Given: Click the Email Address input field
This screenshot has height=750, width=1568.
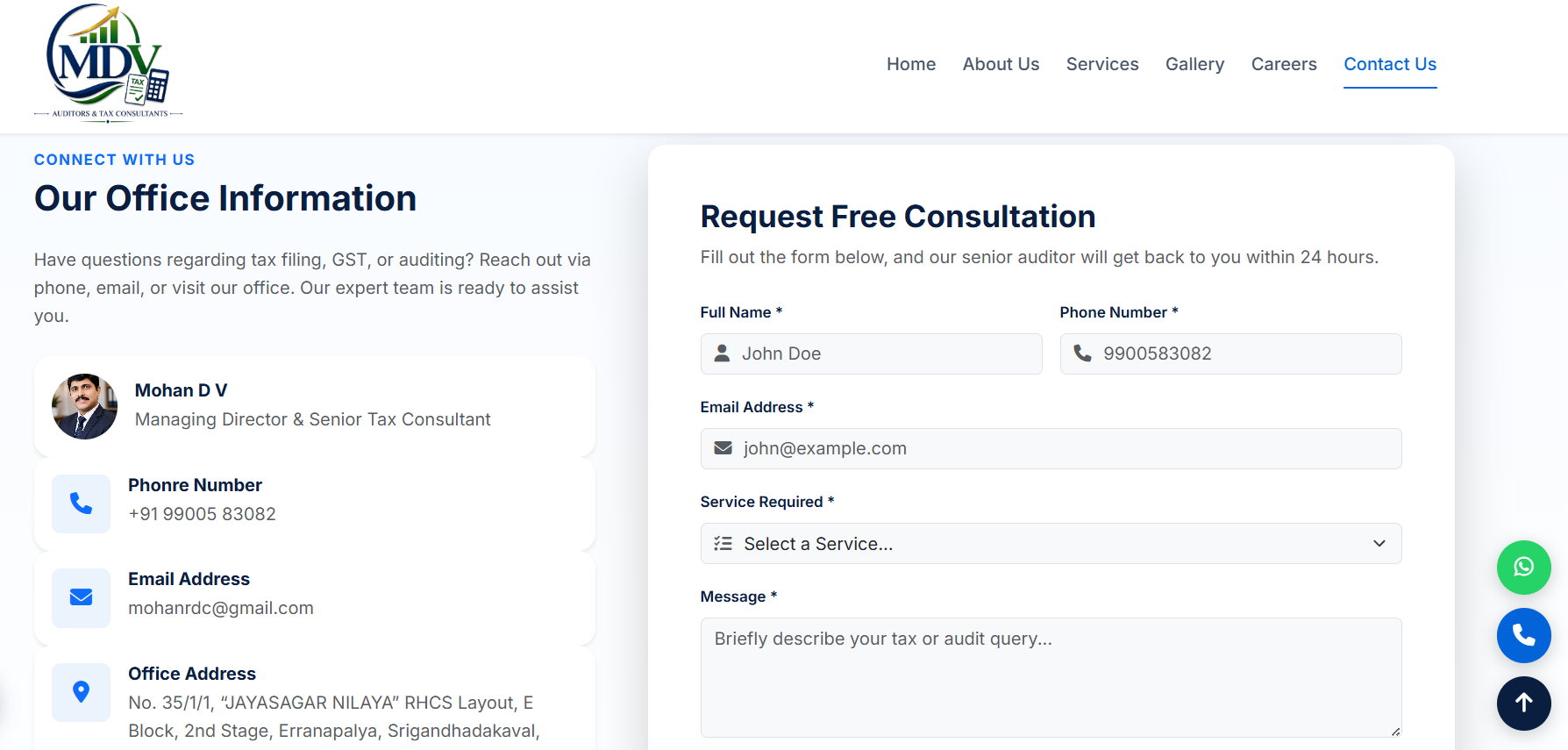Looking at the screenshot, I should pyautogui.click(x=1051, y=448).
